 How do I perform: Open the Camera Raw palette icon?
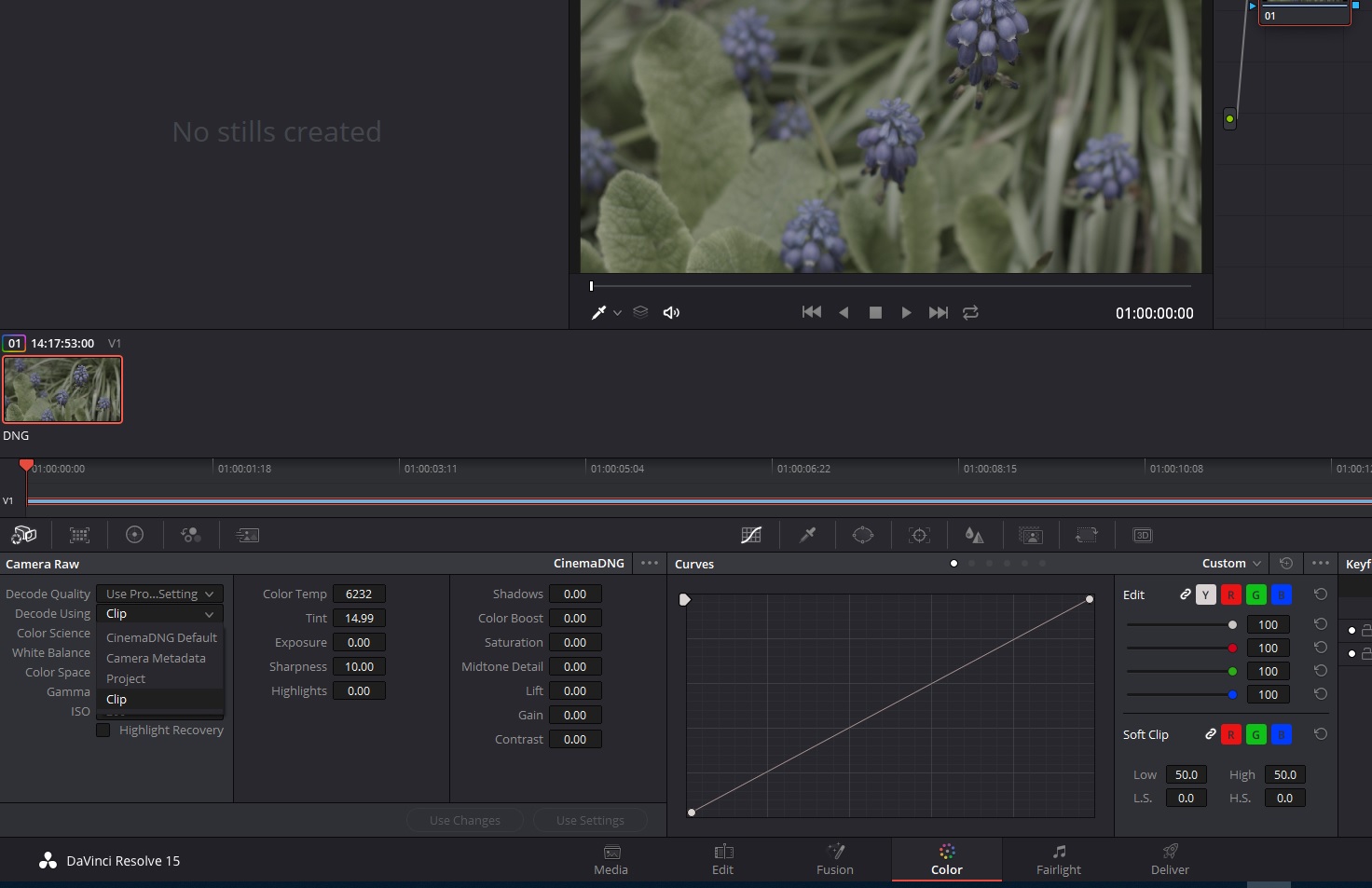tap(23, 535)
